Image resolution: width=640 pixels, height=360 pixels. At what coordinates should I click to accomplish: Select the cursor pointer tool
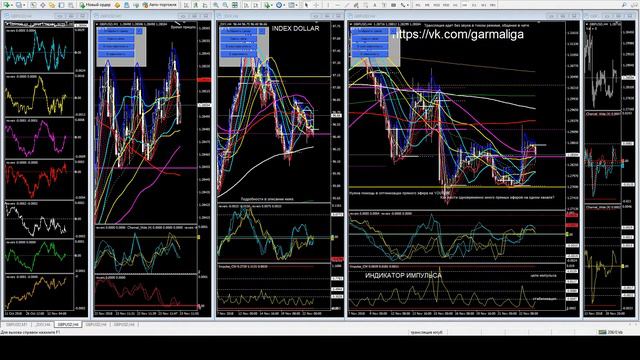point(306,4)
